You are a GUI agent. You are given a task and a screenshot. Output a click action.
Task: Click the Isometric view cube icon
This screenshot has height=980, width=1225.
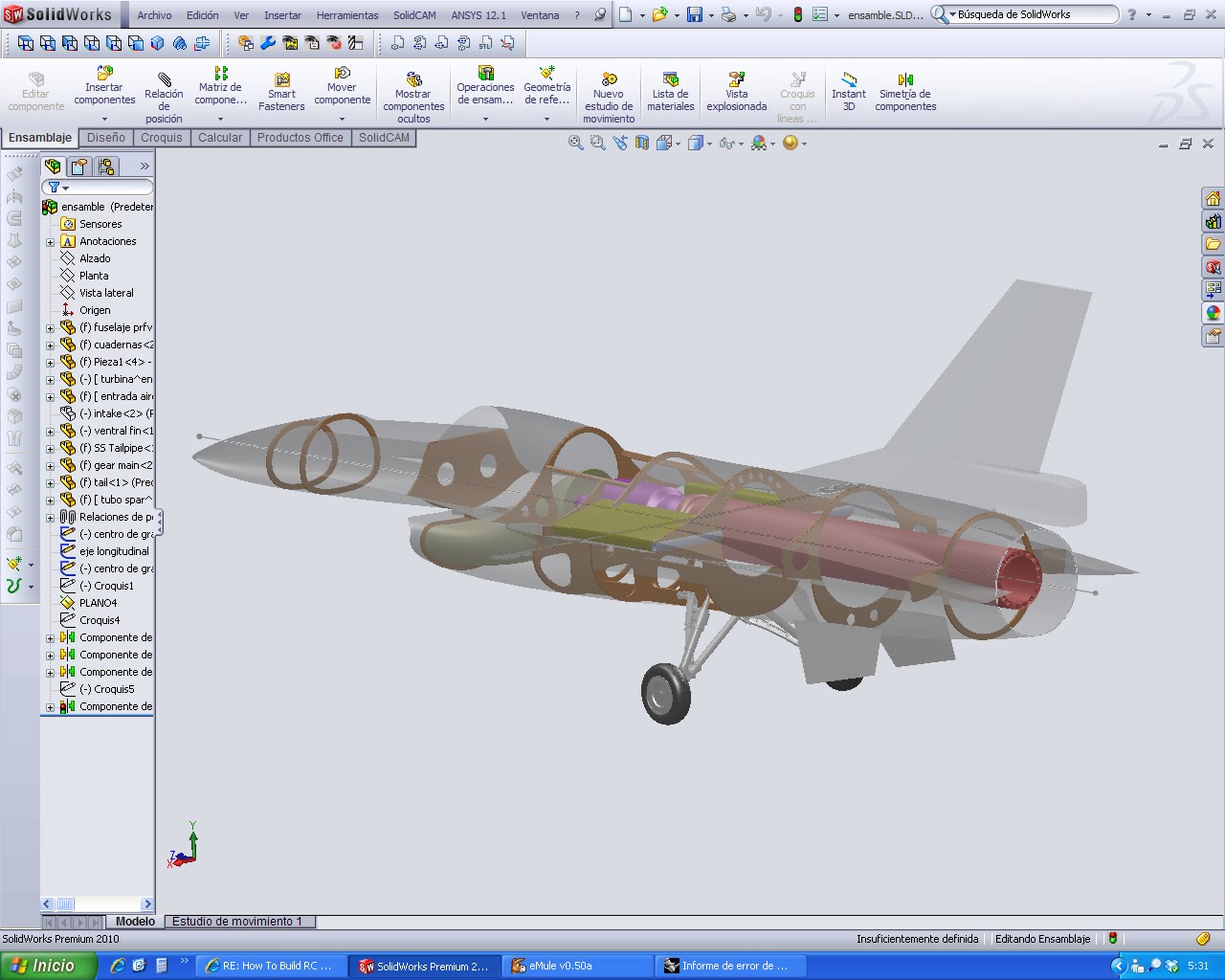[x=158, y=43]
